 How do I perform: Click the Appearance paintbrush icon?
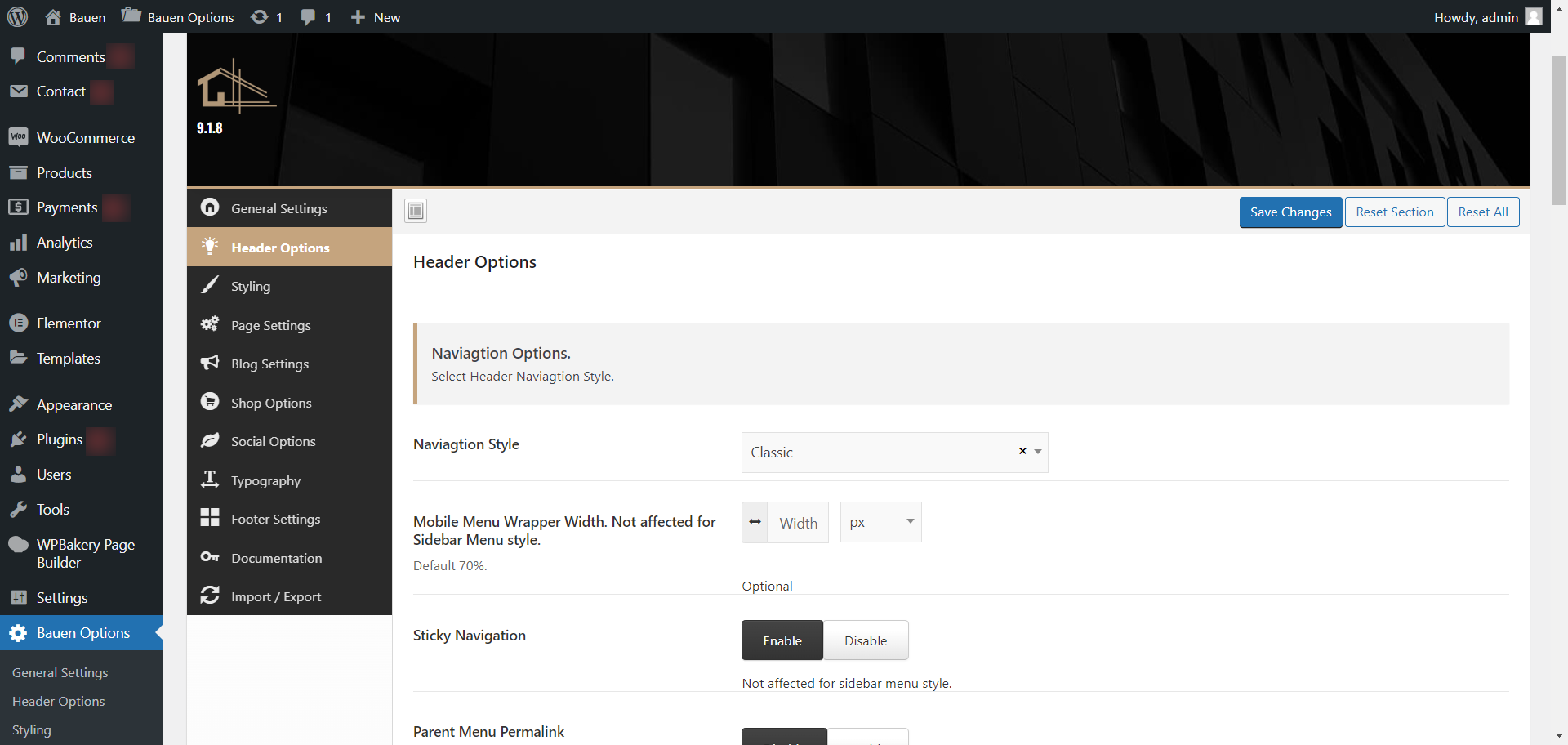18,404
